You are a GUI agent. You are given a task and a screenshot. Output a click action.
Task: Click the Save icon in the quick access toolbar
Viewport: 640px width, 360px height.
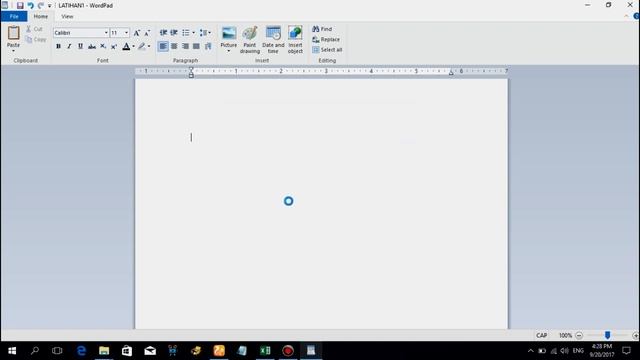[x=20, y=5]
